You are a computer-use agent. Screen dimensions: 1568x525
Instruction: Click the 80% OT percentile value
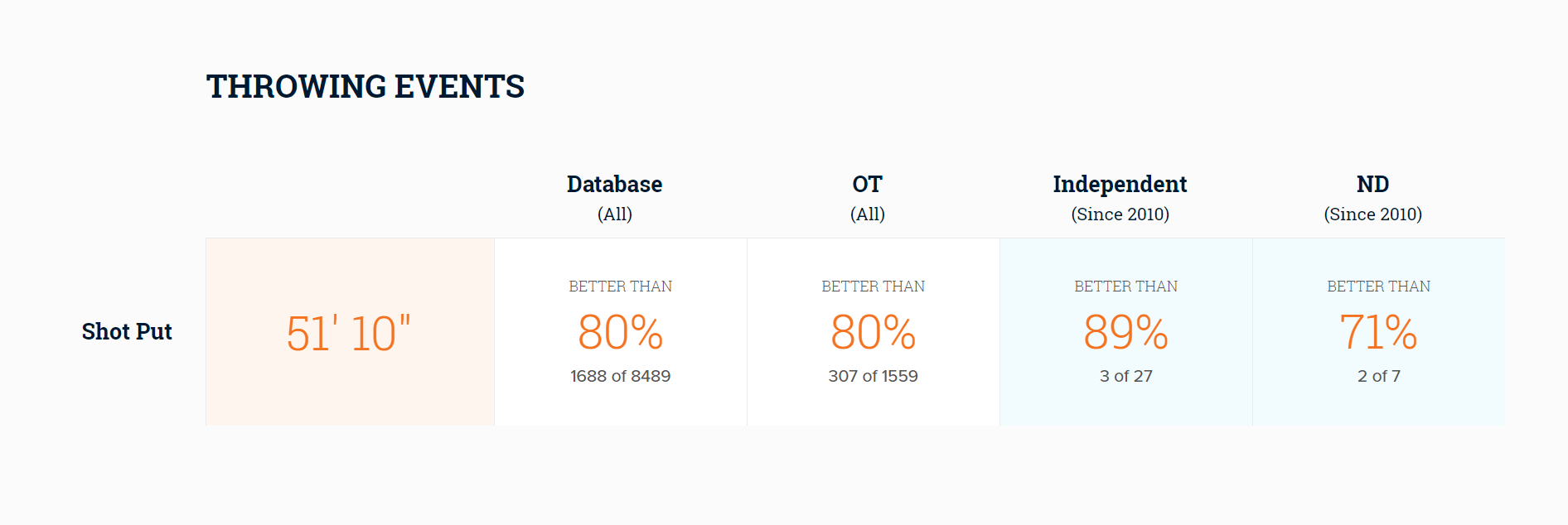(874, 332)
